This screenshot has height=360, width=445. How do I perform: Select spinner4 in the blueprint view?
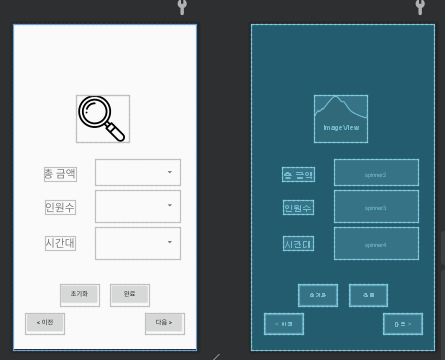[376, 243]
